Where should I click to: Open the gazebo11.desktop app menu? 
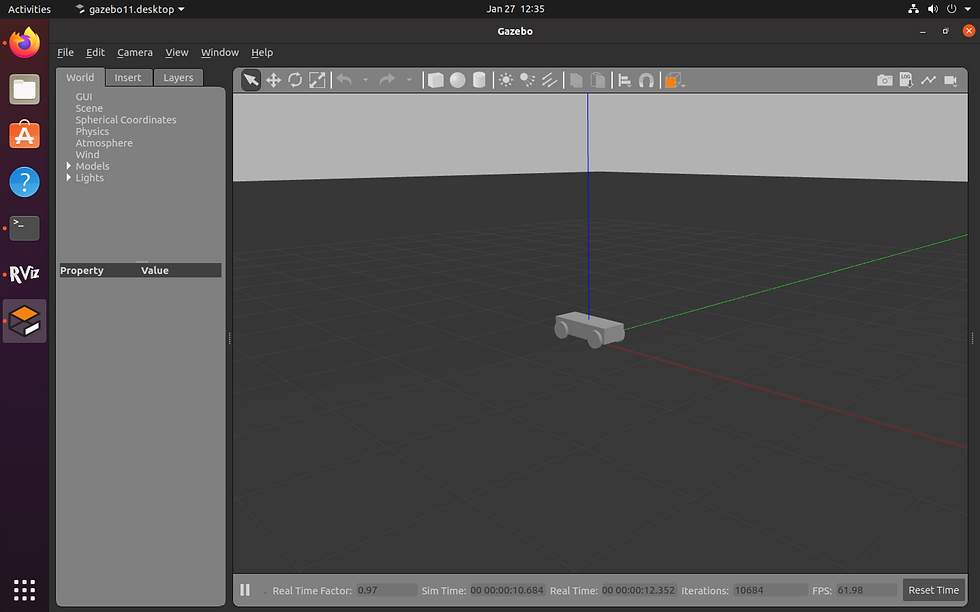[130, 9]
